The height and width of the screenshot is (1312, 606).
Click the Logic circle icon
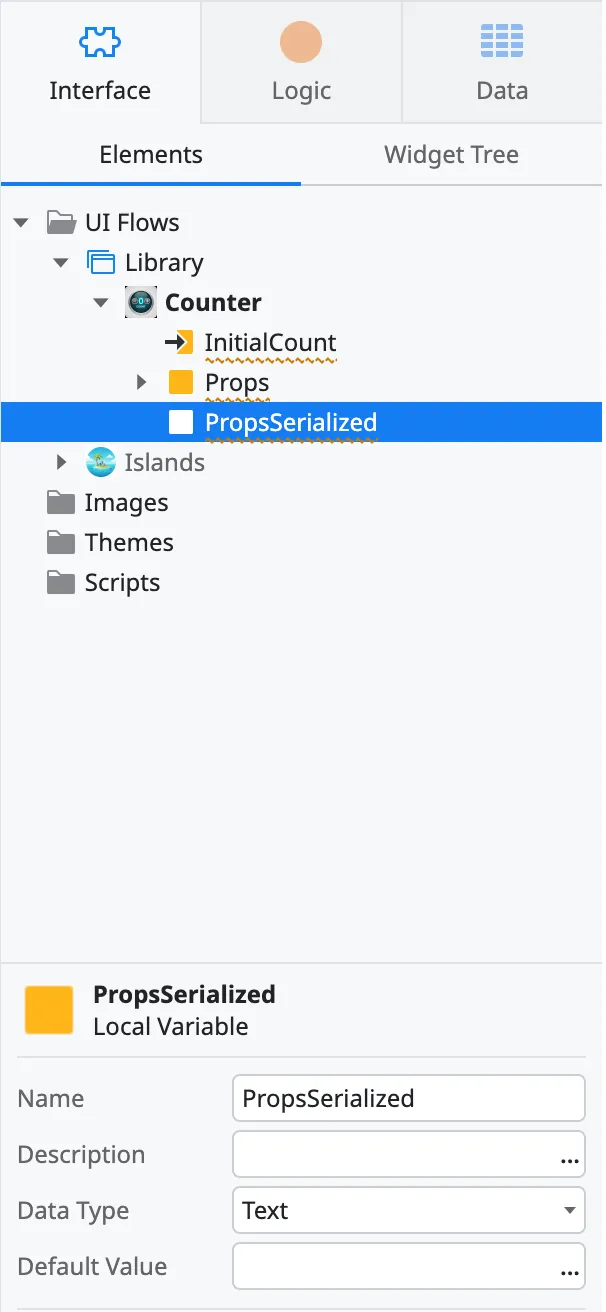301,42
